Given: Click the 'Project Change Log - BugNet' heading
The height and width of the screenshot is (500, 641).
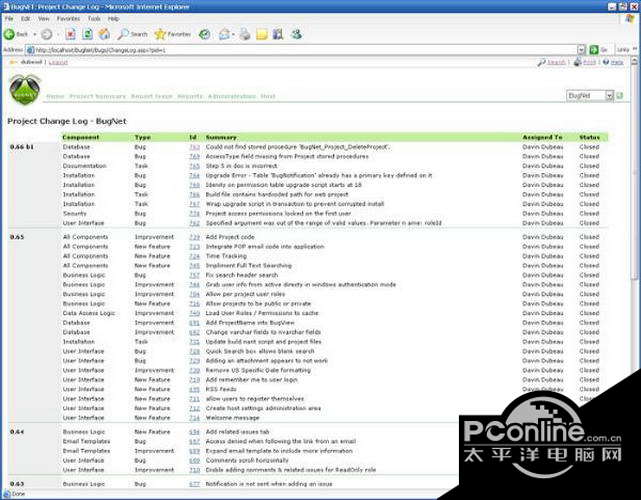Looking at the screenshot, I should coord(67,121).
